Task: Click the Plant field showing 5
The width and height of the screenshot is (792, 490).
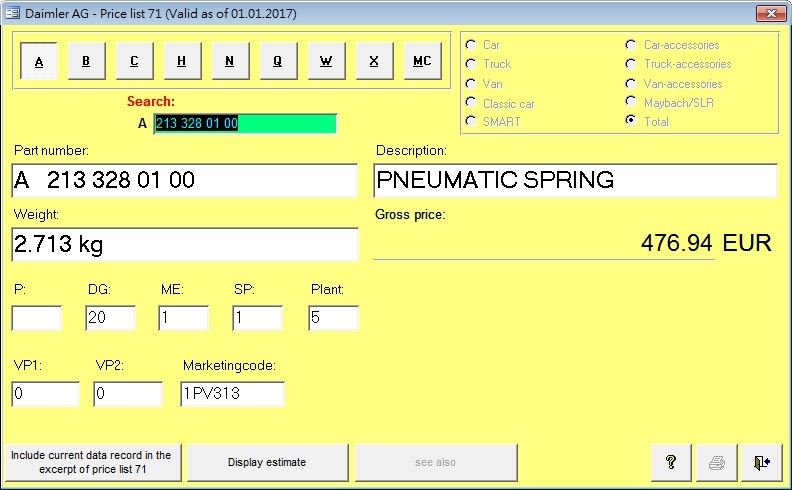Action: [x=333, y=318]
